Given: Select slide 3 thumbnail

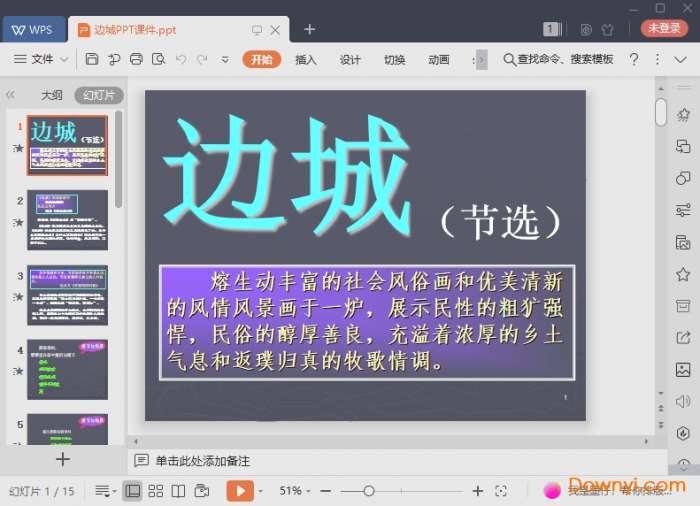Looking at the screenshot, I should (x=67, y=295).
